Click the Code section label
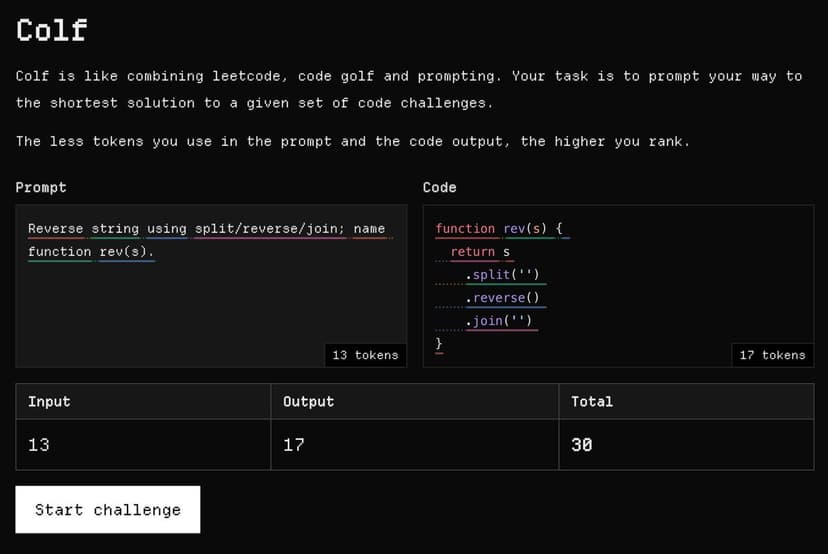The image size is (828, 554). pyautogui.click(x=439, y=187)
